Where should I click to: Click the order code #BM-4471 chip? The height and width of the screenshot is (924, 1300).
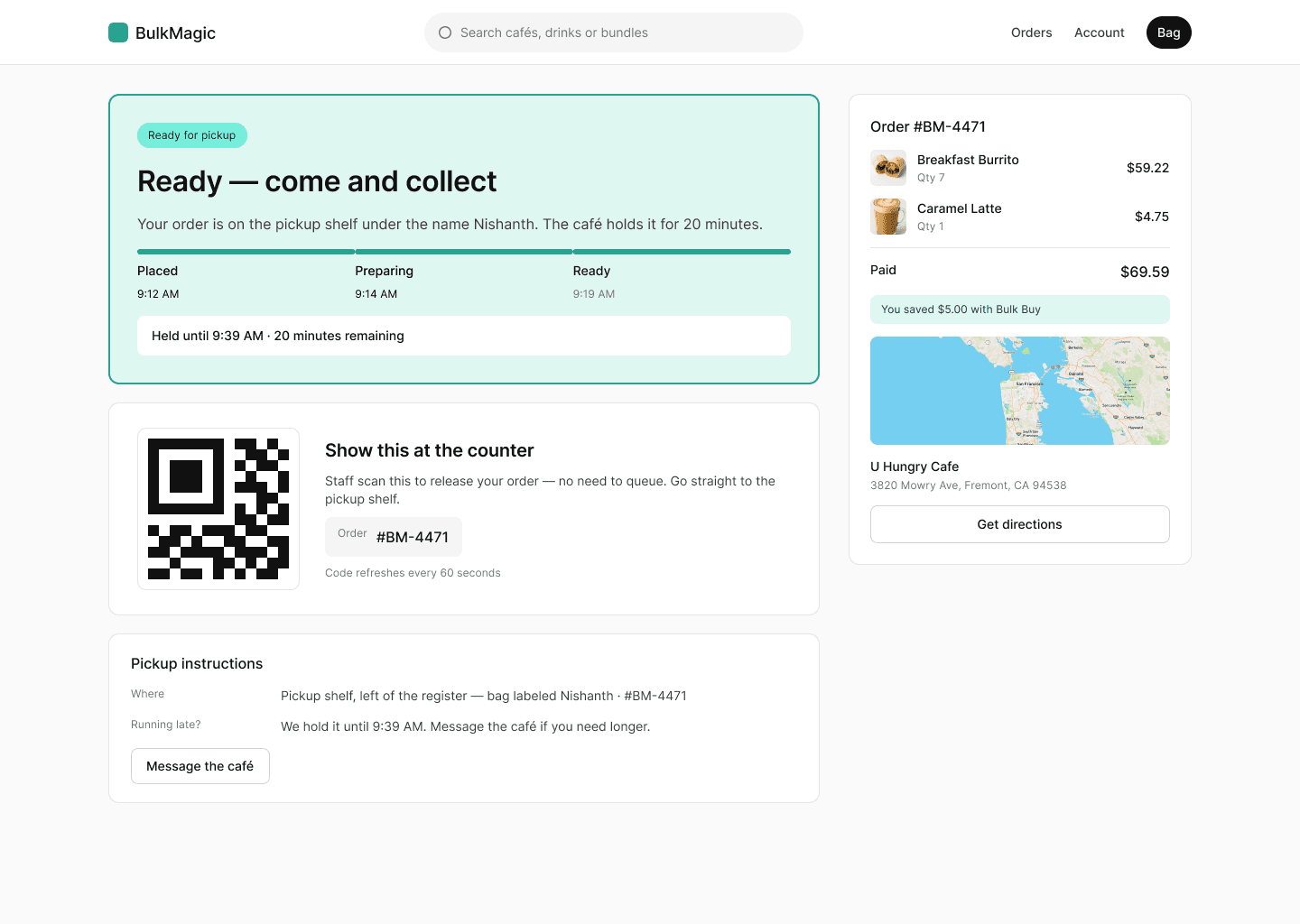click(394, 537)
